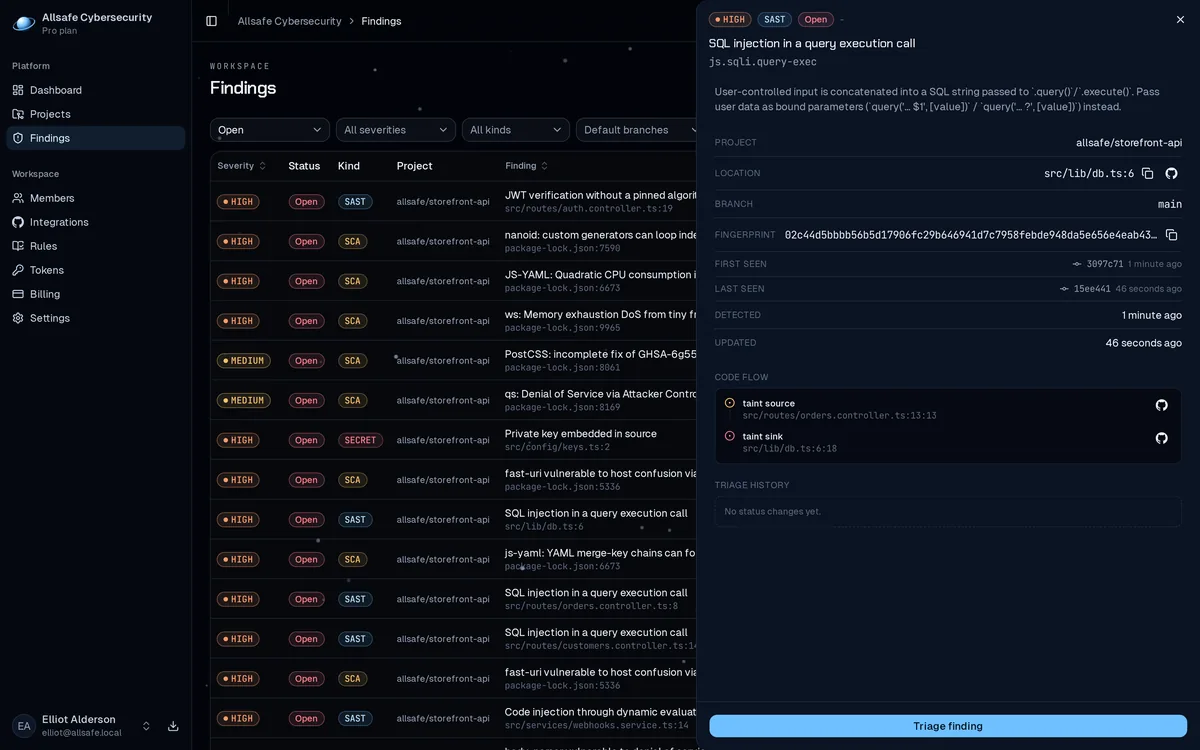Screen dimensions: 1200x750
Task: Click Allsafe Cybersecurity breadcrumb link
Action: (290, 21)
